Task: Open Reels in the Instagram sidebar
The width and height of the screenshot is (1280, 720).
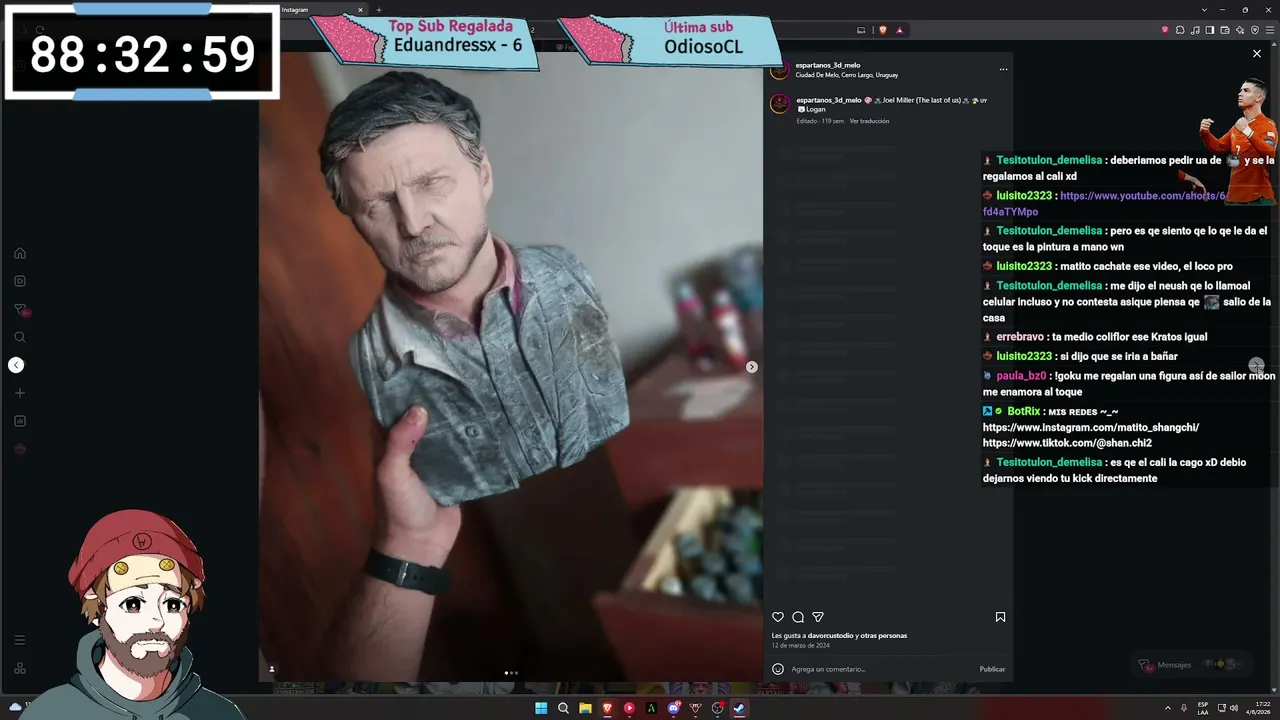Action: [20, 281]
